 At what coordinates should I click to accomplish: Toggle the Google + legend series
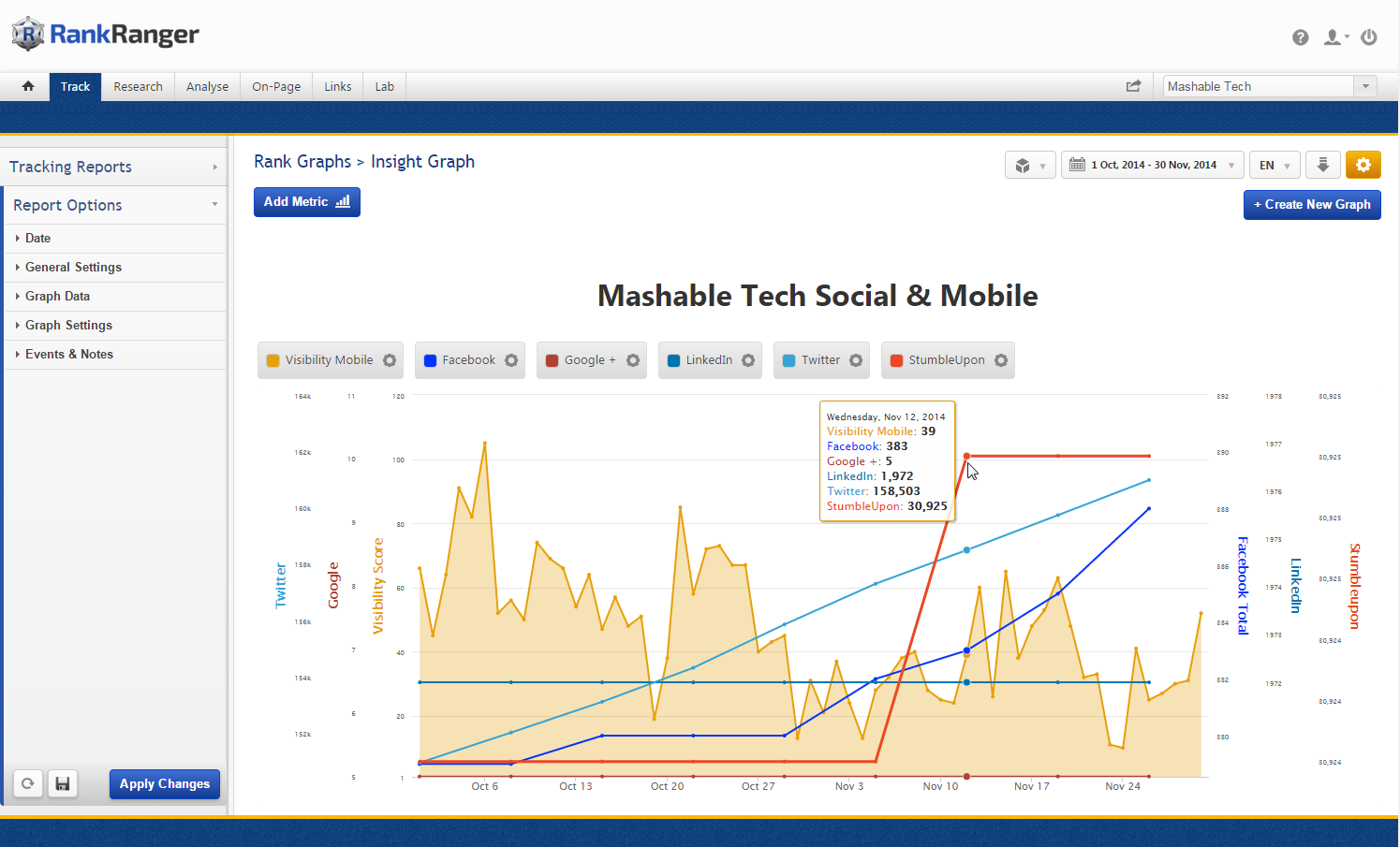pyautogui.click(x=581, y=360)
